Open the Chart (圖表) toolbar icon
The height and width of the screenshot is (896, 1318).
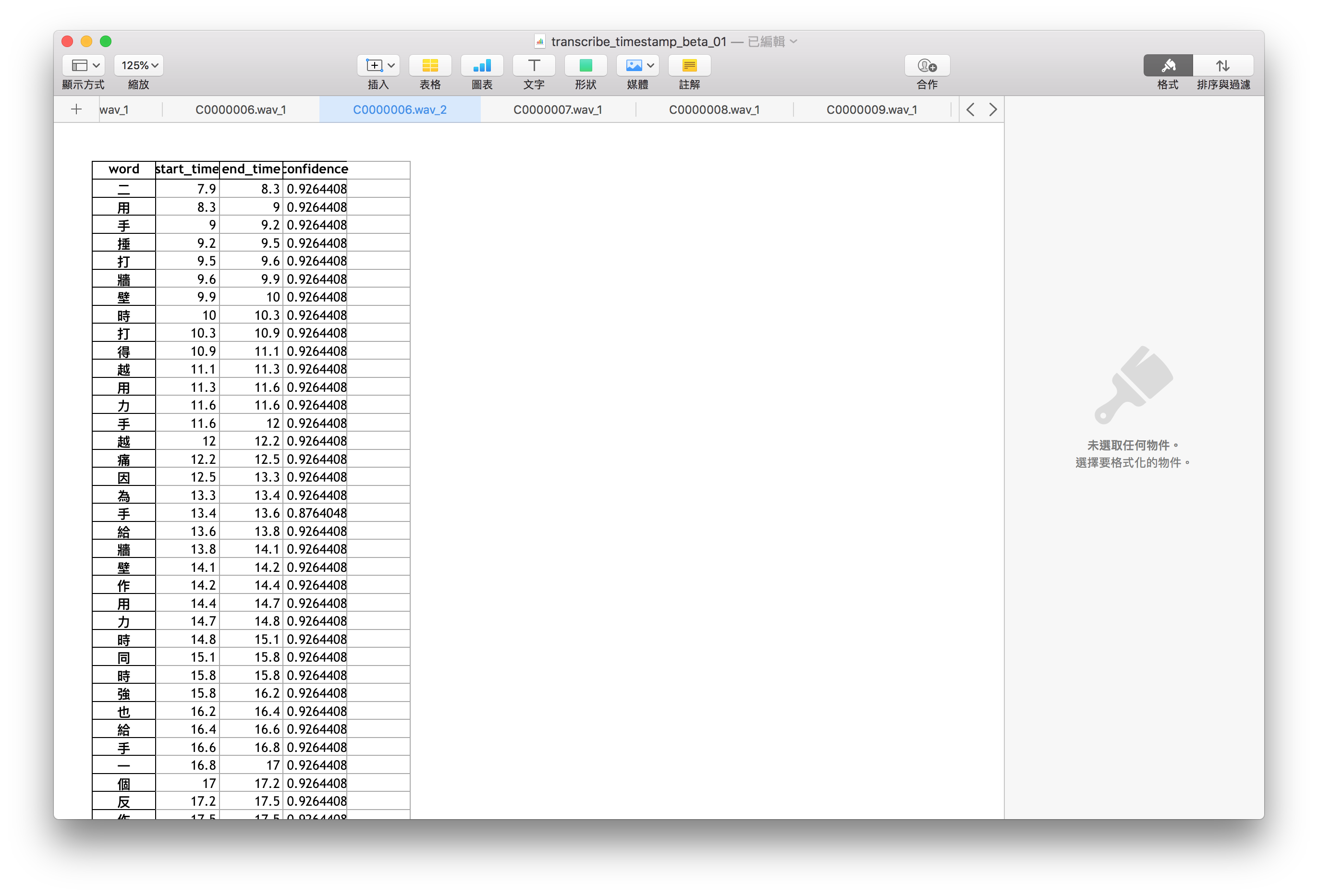pos(481,66)
